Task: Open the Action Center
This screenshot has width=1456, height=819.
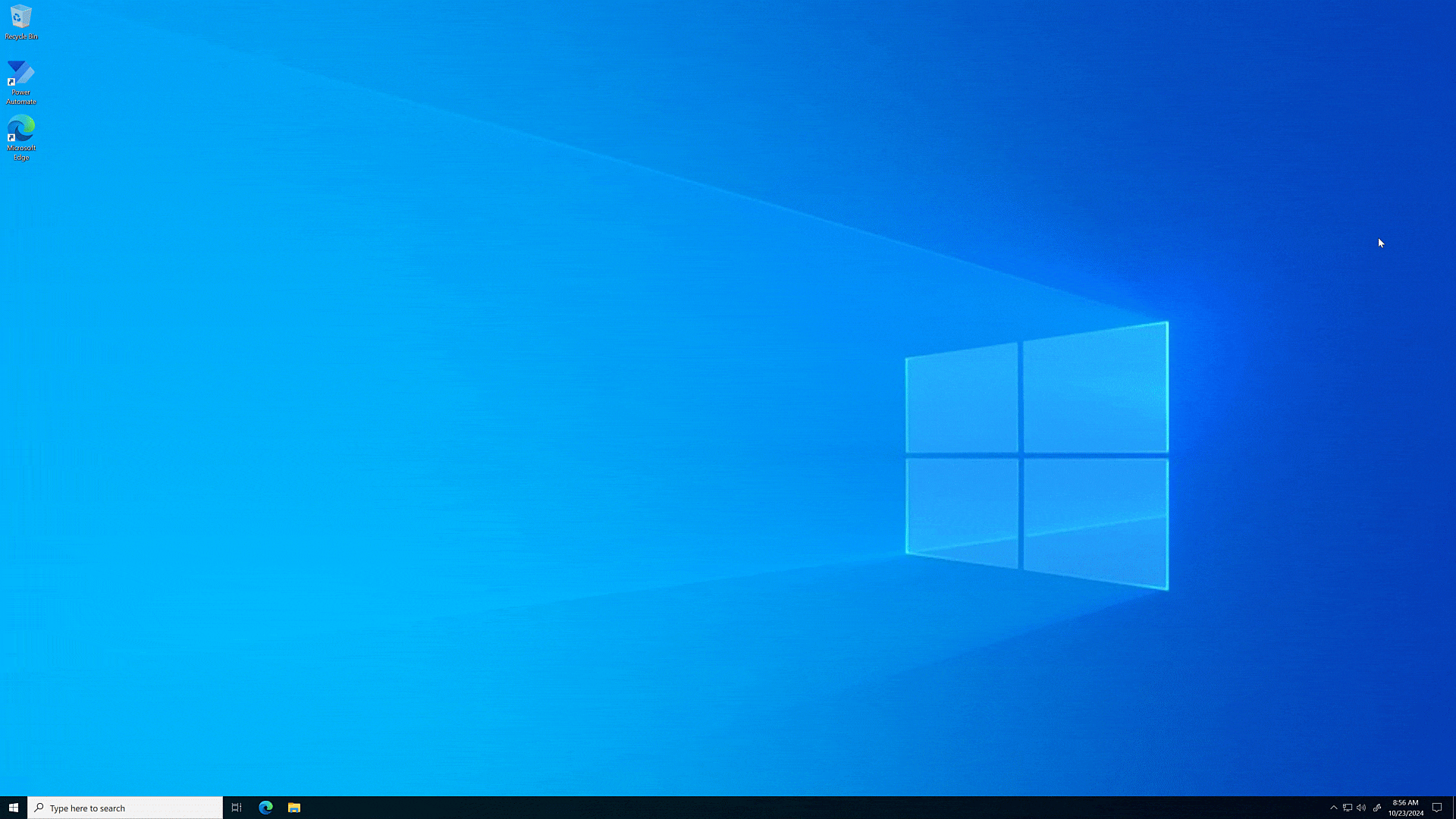Action: [x=1438, y=808]
